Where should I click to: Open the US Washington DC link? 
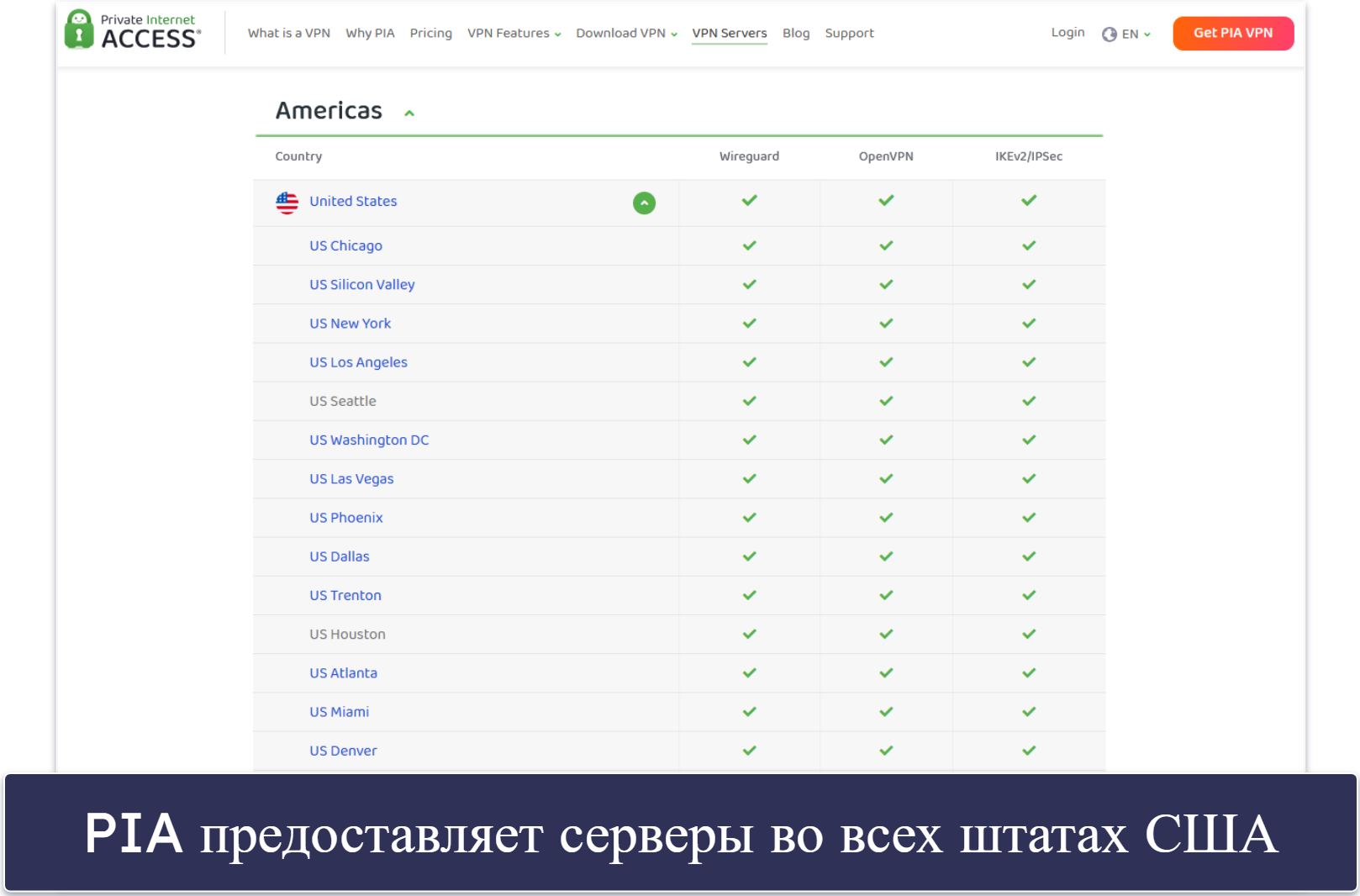[x=369, y=440]
